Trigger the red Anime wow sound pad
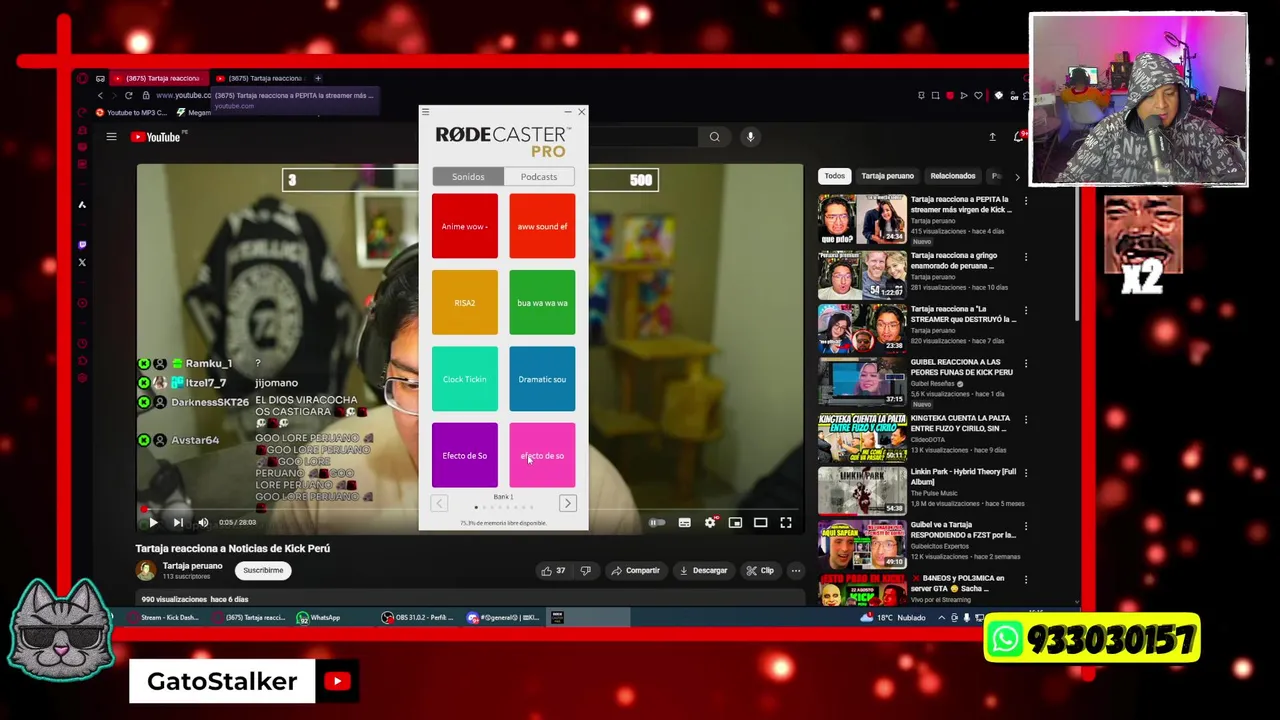 pyautogui.click(x=465, y=226)
